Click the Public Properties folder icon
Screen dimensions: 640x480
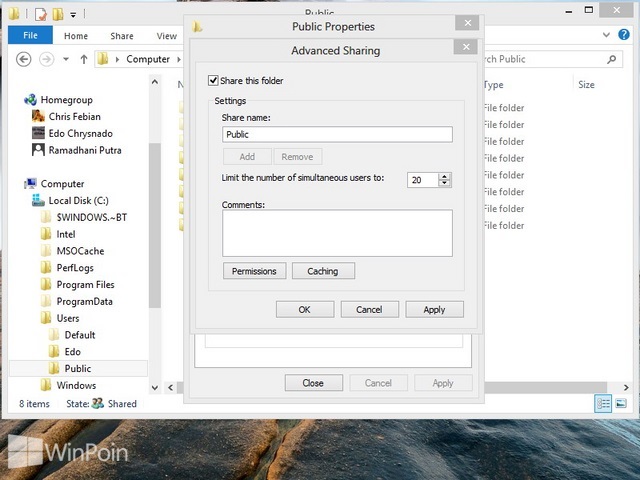coord(197,27)
